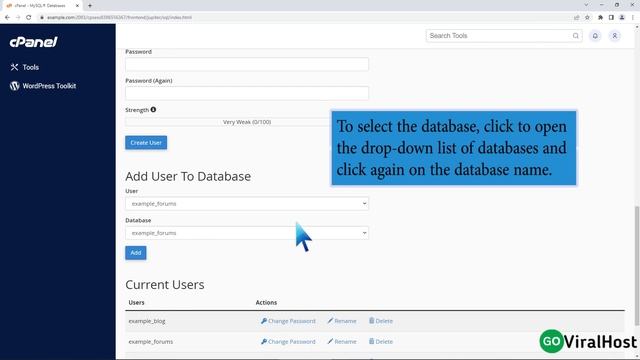Click the trash icon for example_forums
Screen dimensions: 640x360
click(x=371, y=341)
